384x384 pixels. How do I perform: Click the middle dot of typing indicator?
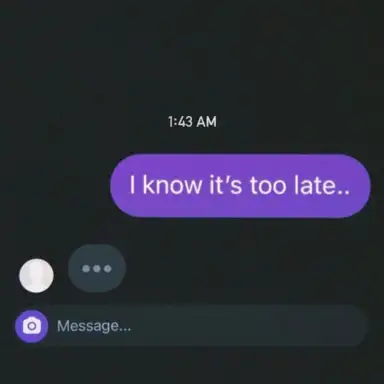tap(97, 269)
